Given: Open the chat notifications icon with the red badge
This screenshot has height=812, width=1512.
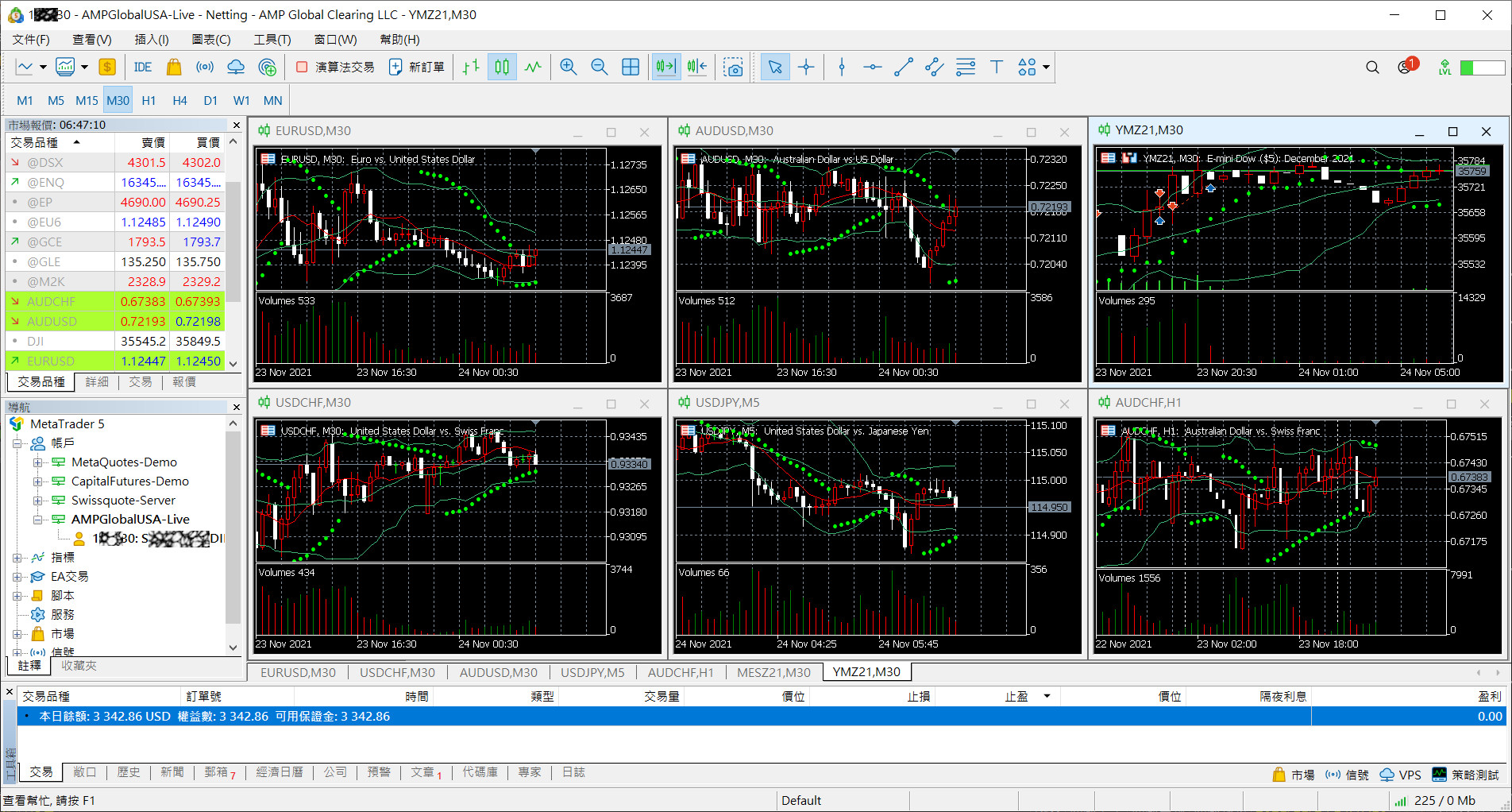Looking at the screenshot, I should tap(1406, 67).
